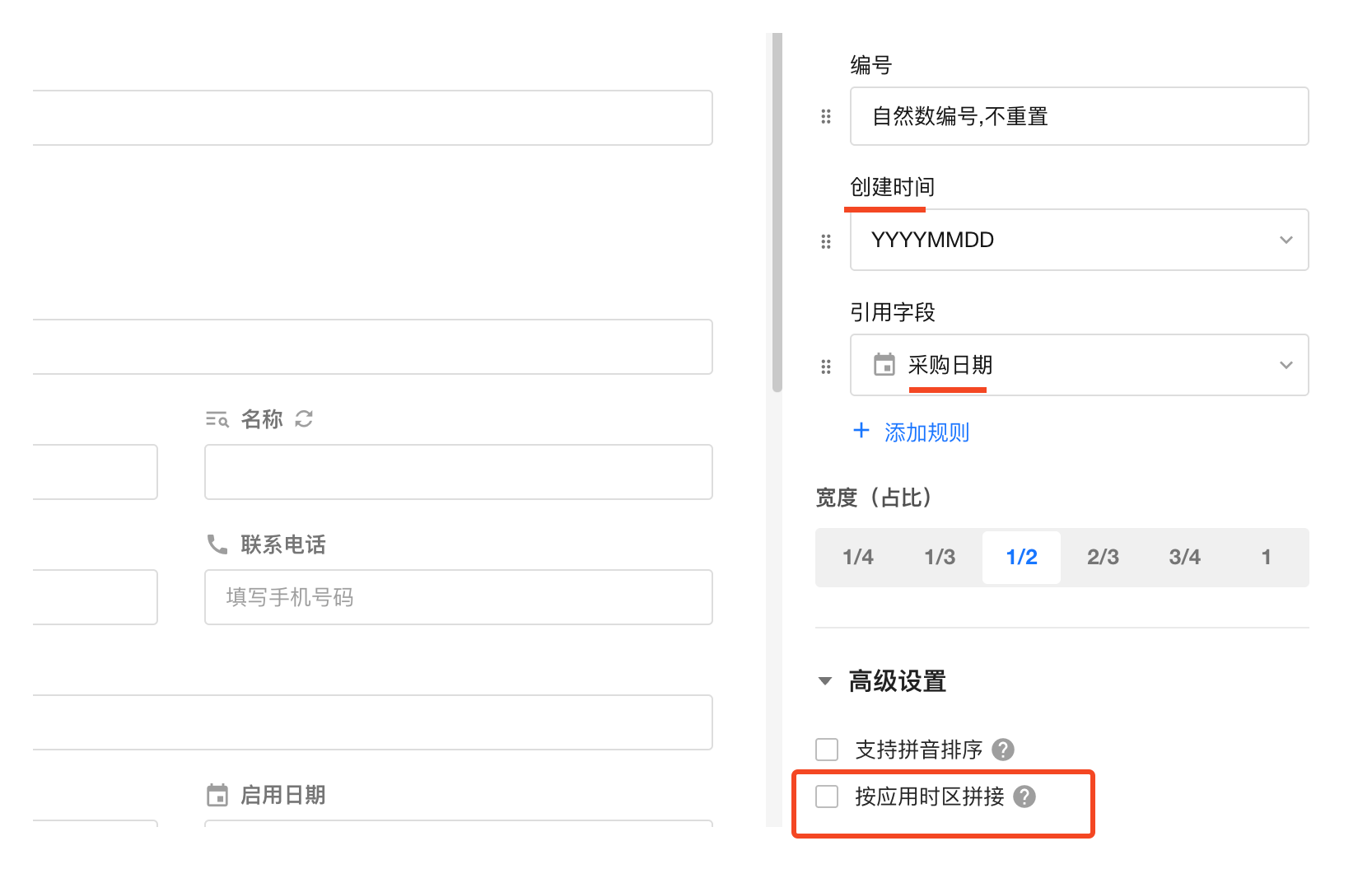Click drag handle beside 自然数编号 rule
The image size is (1372, 869).
(826, 116)
